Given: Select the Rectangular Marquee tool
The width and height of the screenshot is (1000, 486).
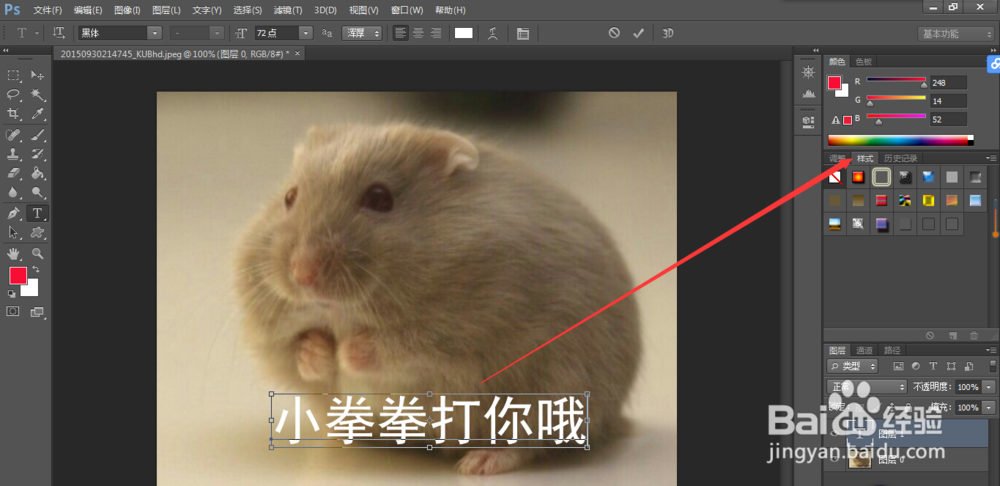Looking at the screenshot, I should (x=13, y=75).
